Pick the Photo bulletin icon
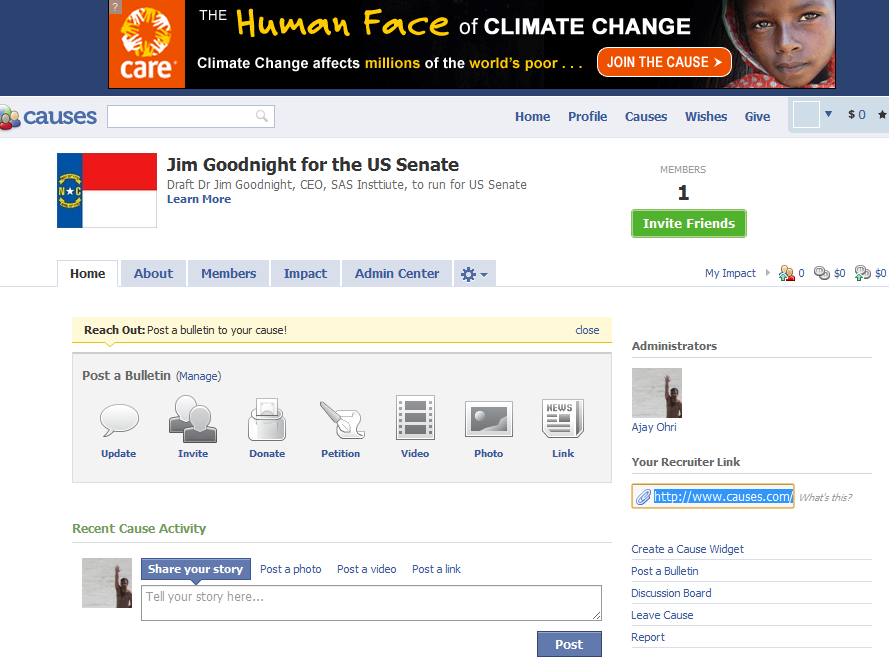 coord(489,419)
